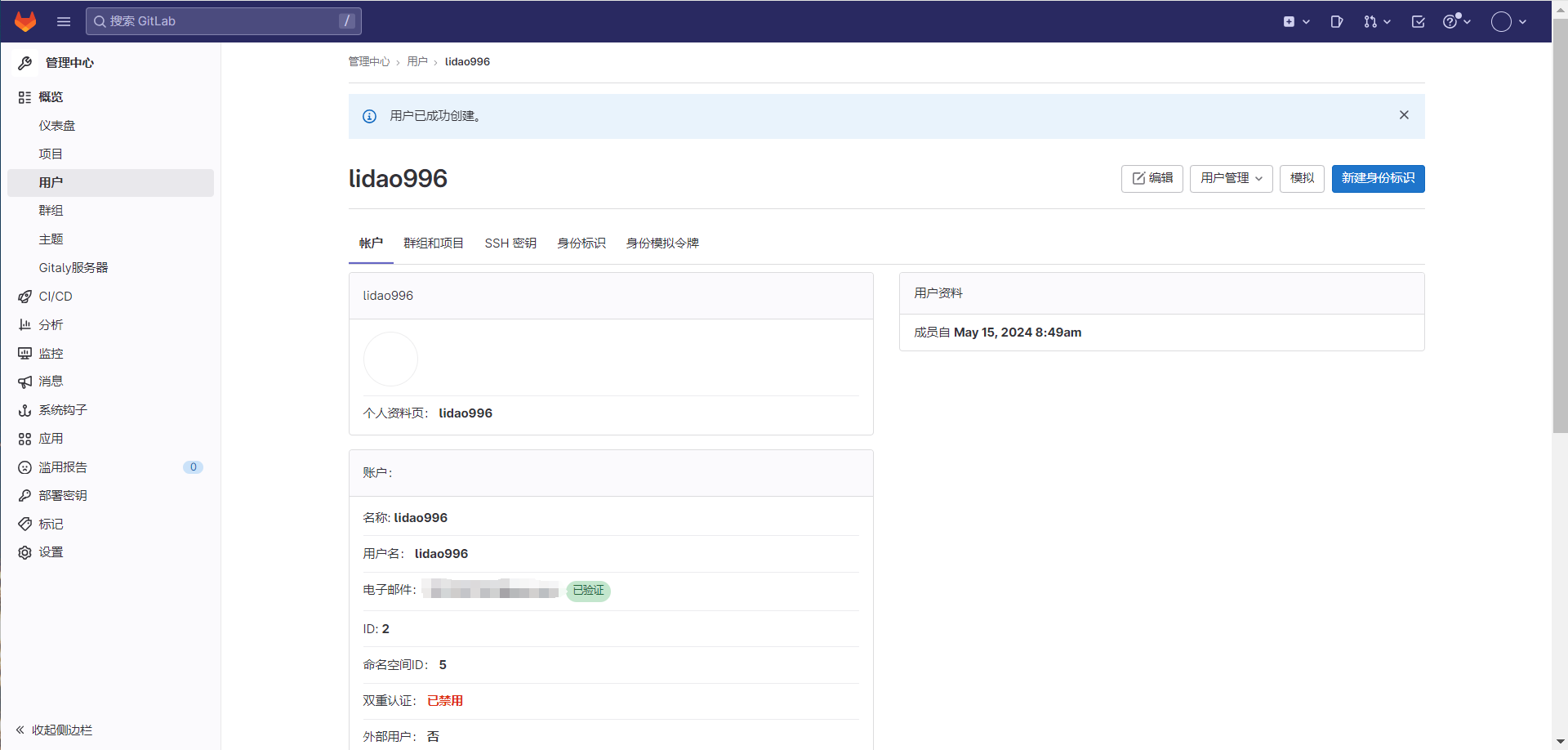This screenshot has width=1568, height=750.
Task: Click 用户 breadcrumb link
Action: point(417,62)
